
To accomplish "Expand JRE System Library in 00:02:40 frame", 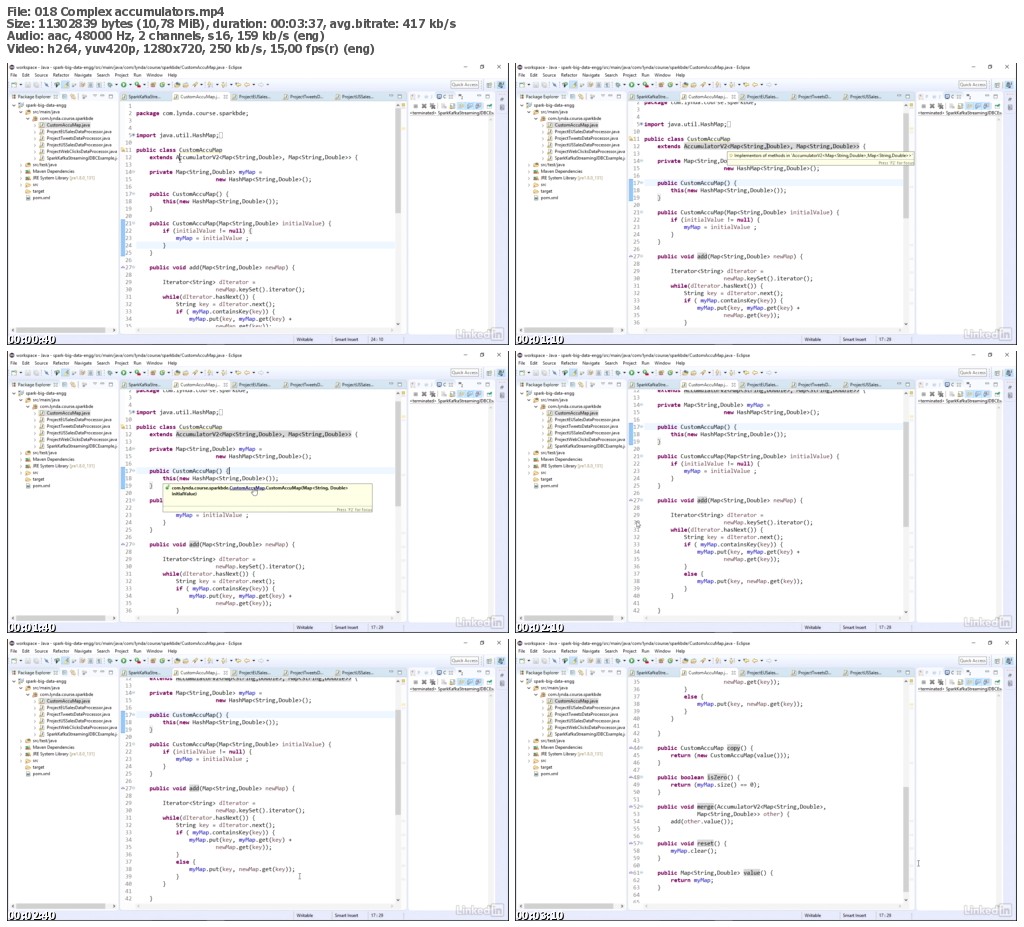I will (x=21, y=754).
